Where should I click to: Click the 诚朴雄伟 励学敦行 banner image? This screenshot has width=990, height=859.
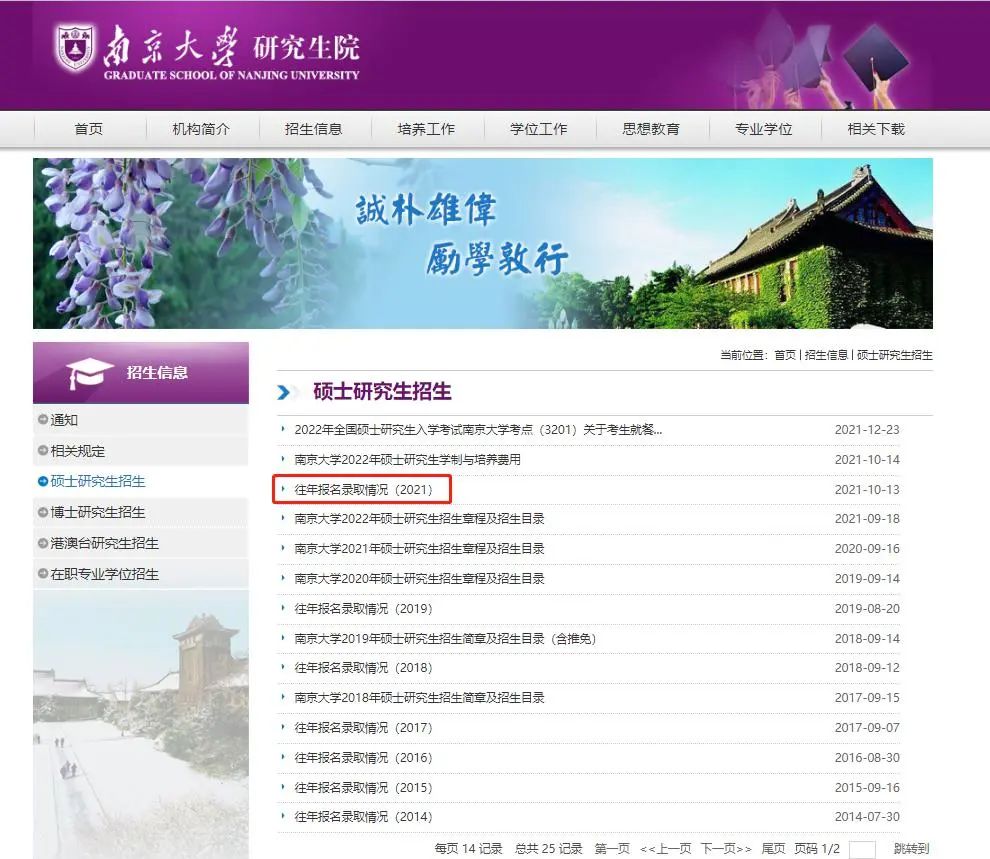point(483,244)
